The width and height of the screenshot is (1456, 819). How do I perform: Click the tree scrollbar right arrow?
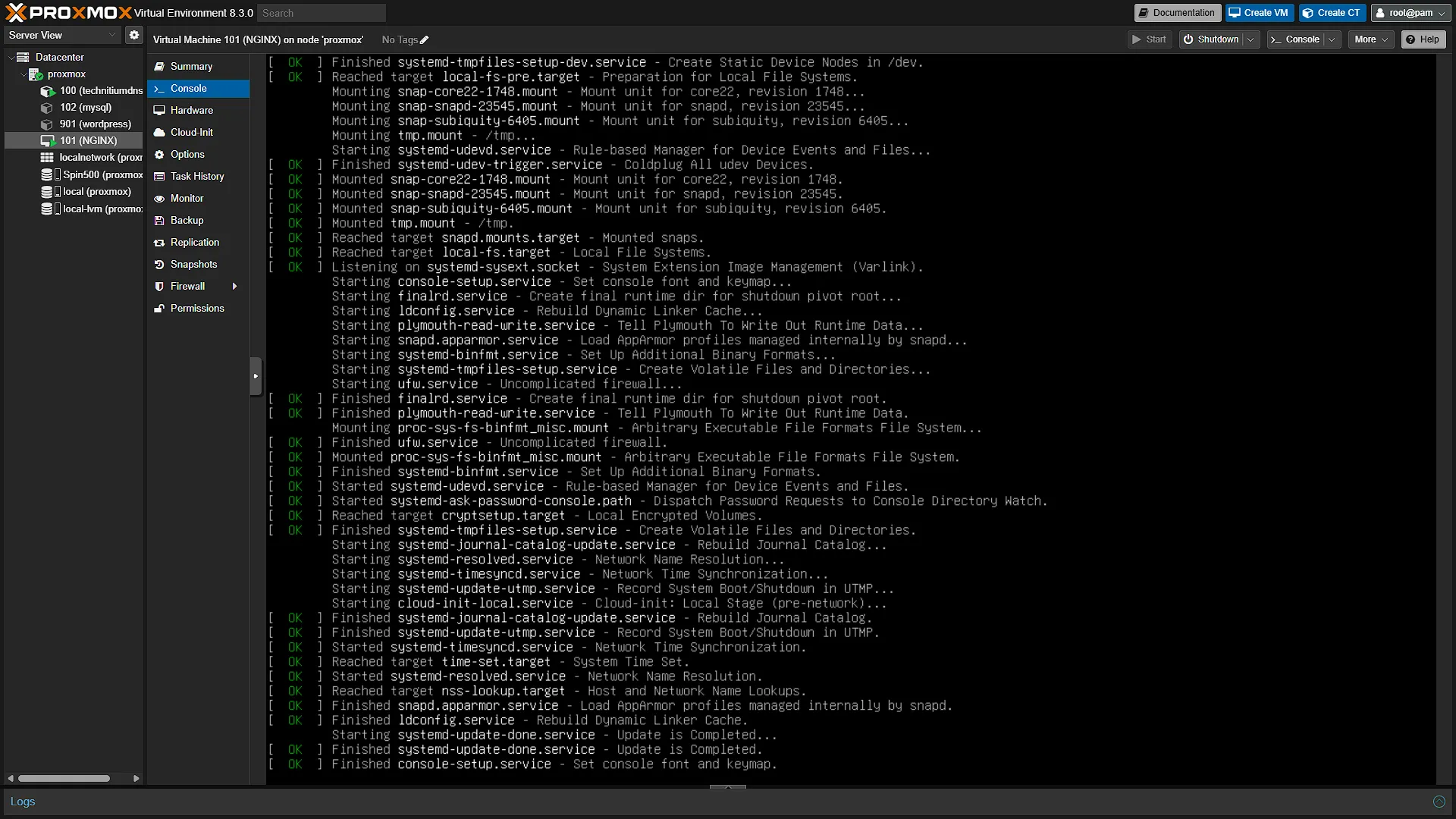click(136, 778)
